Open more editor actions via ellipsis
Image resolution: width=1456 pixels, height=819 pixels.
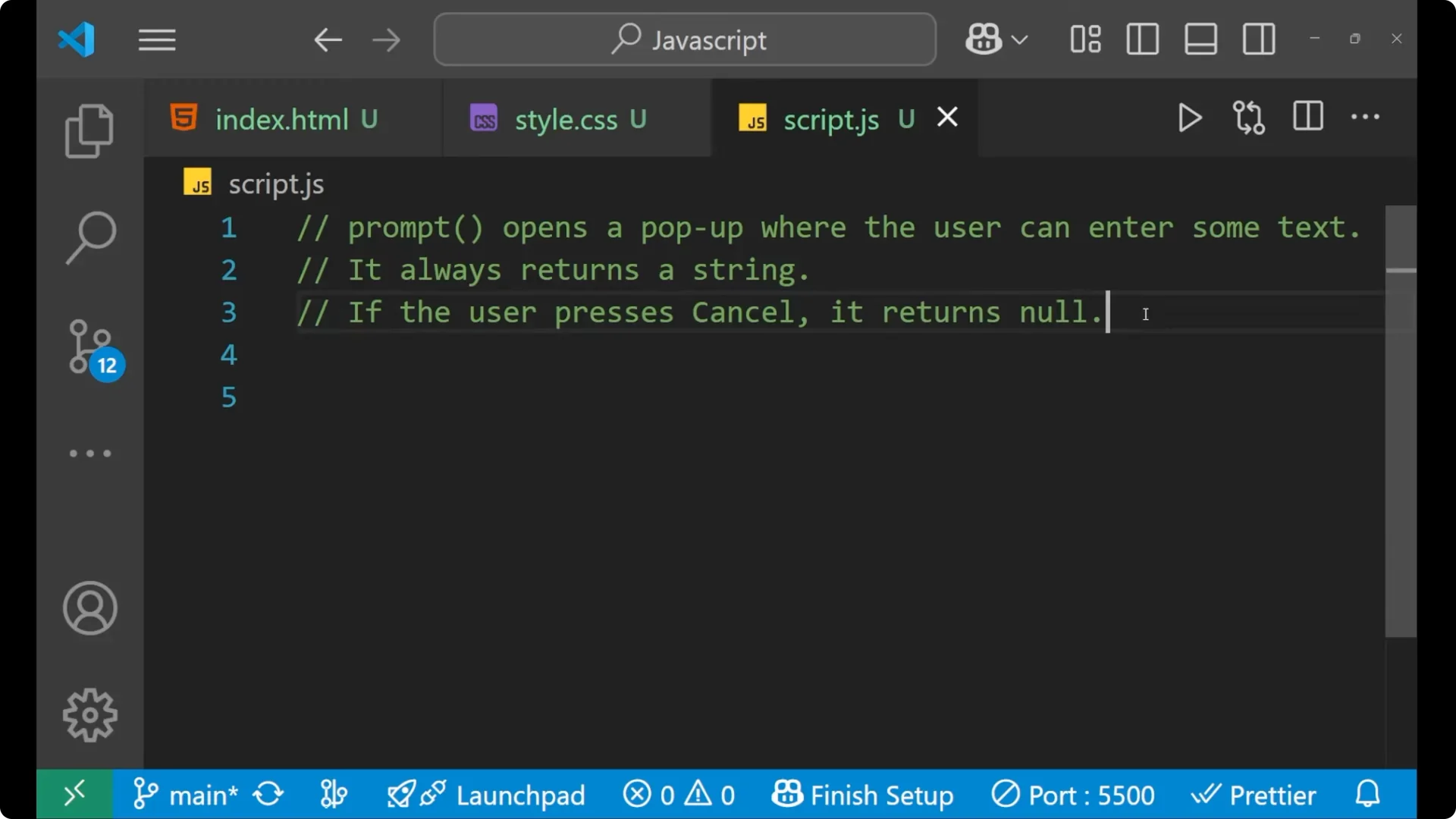point(1365,118)
